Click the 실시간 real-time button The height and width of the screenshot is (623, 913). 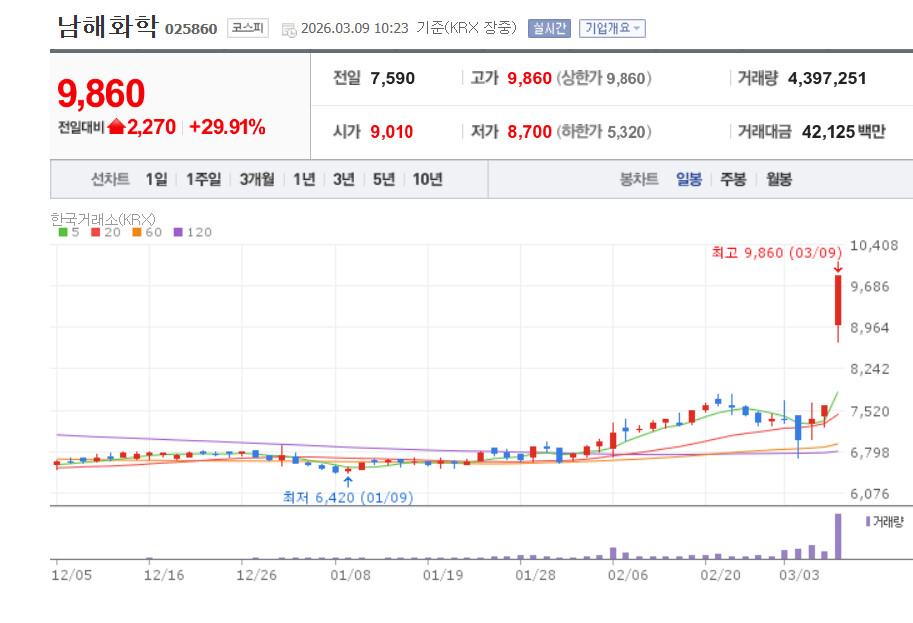(549, 28)
